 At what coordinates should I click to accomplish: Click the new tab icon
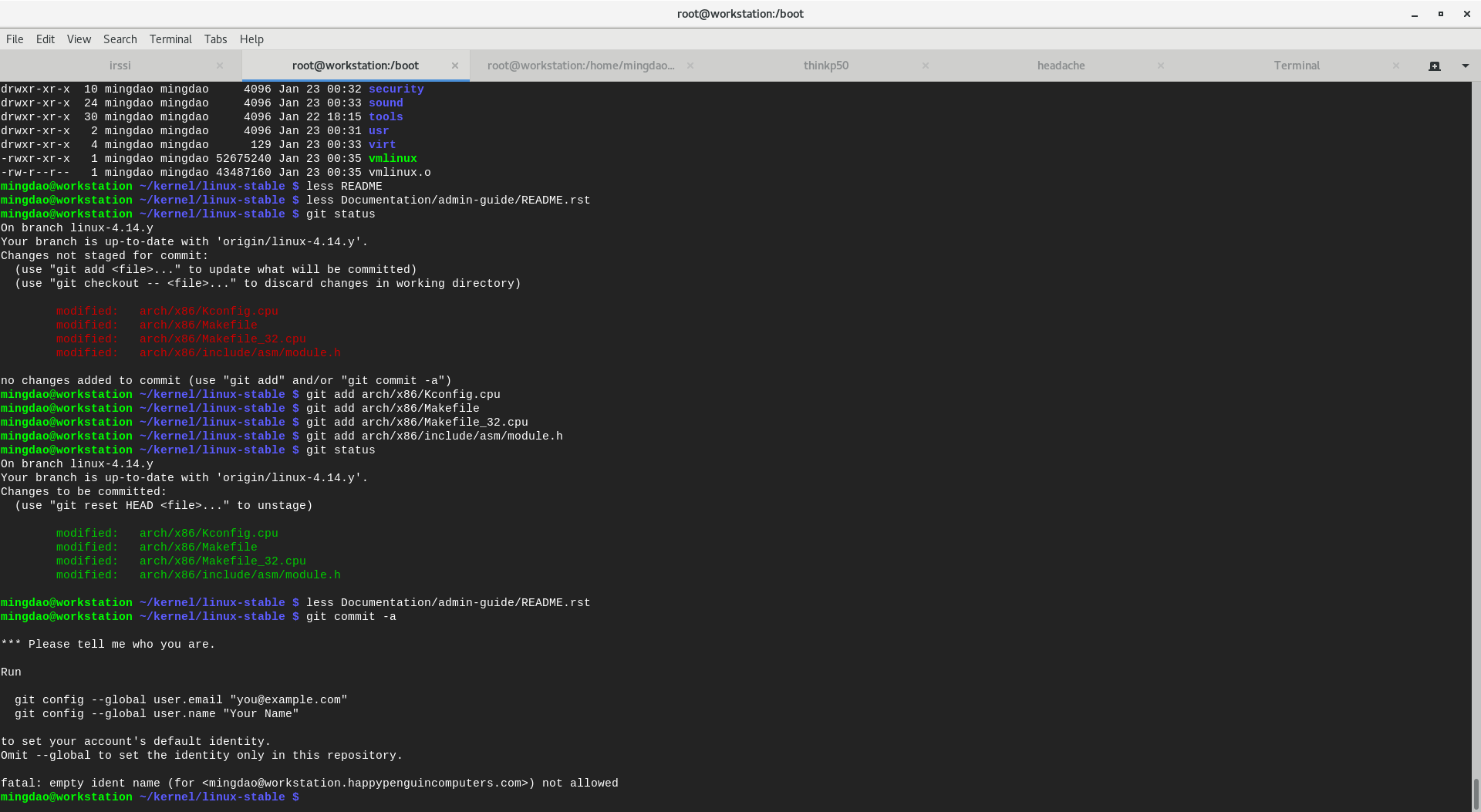click(1435, 66)
